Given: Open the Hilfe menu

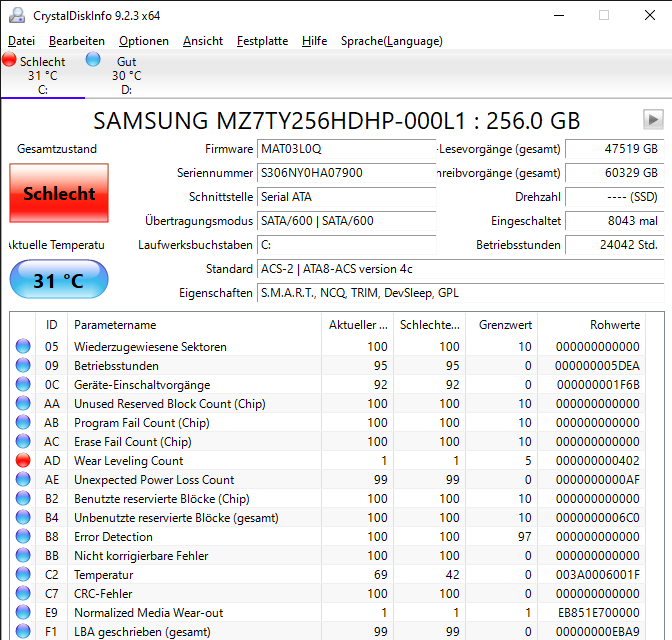Looking at the screenshot, I should 314,41.
